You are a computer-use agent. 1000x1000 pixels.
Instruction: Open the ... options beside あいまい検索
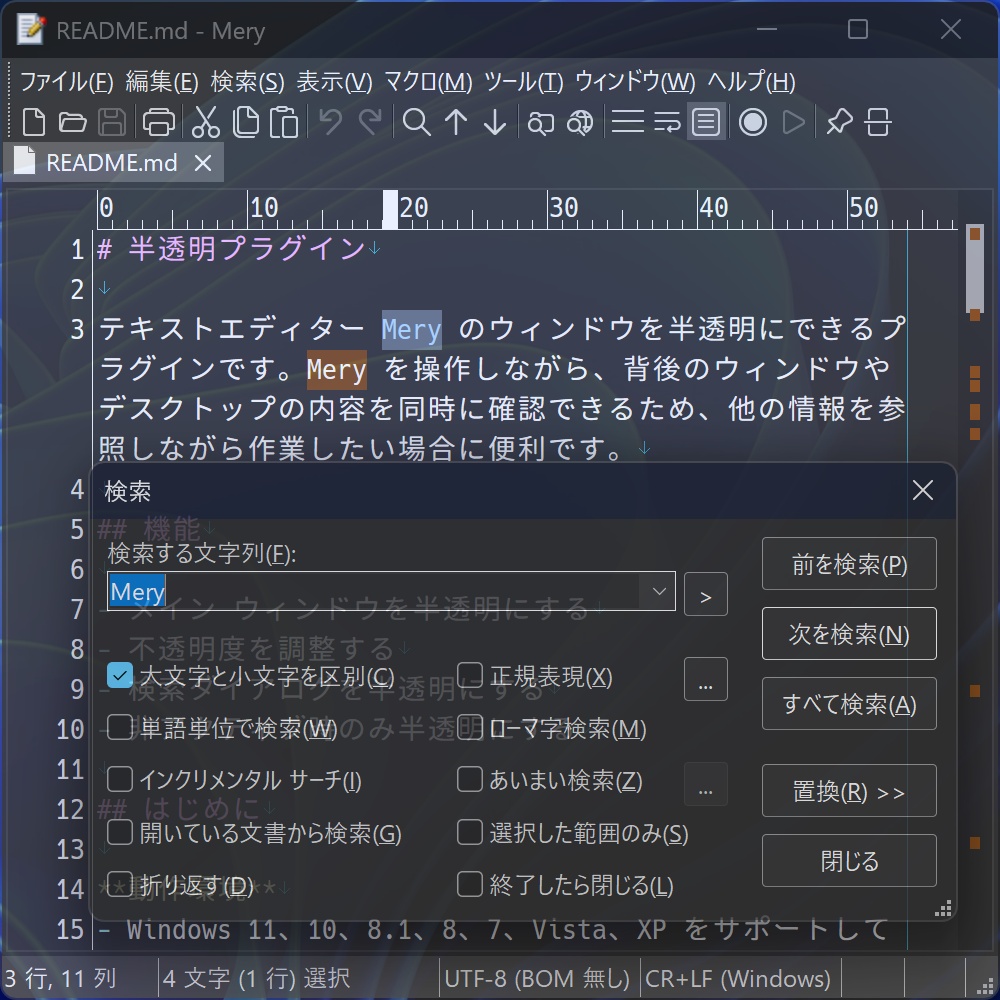click(705, 784)
